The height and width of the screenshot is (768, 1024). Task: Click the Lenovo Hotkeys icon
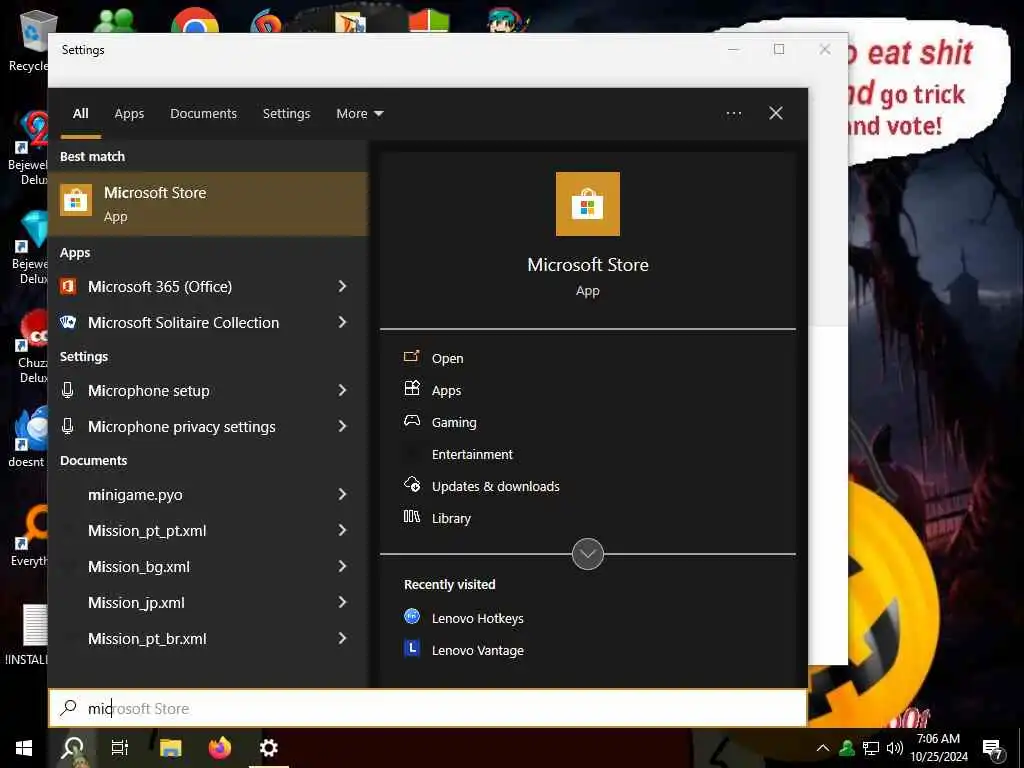pos(411,616)
